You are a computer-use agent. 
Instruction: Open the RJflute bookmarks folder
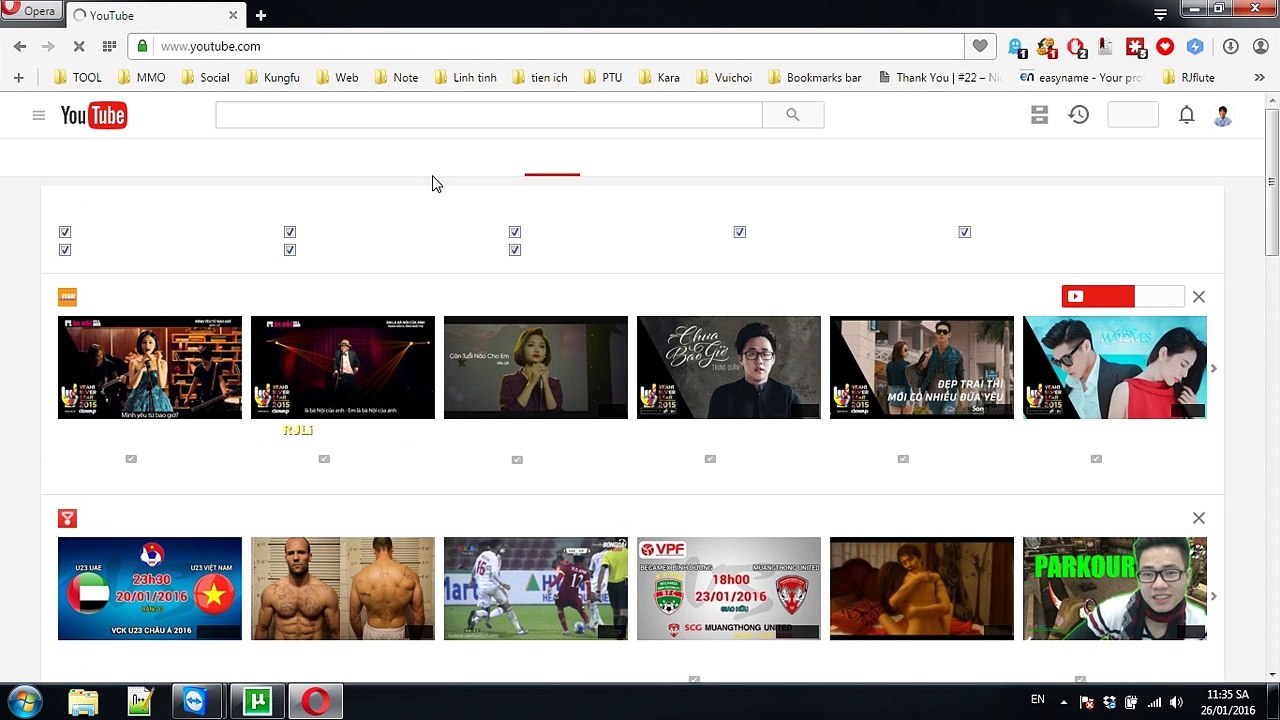1188,77
